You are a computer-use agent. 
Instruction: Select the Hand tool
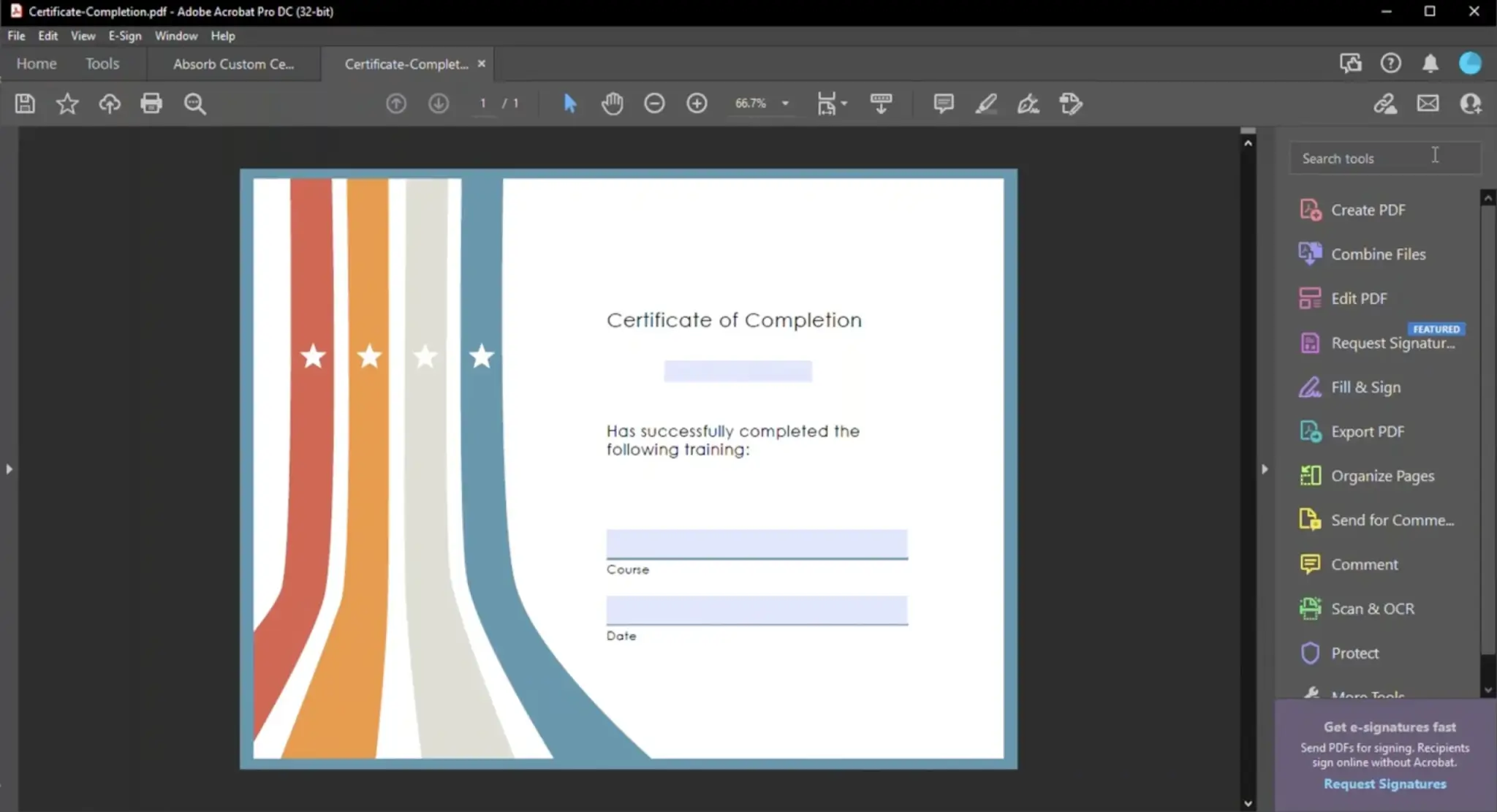611,103
